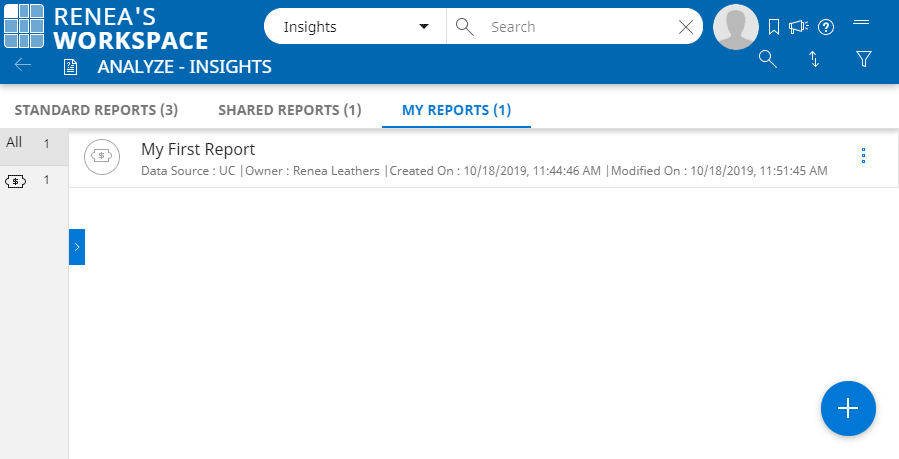Clear search with the X icon
The width and height of the screenshot is (899, 459).
click(686, 27)
